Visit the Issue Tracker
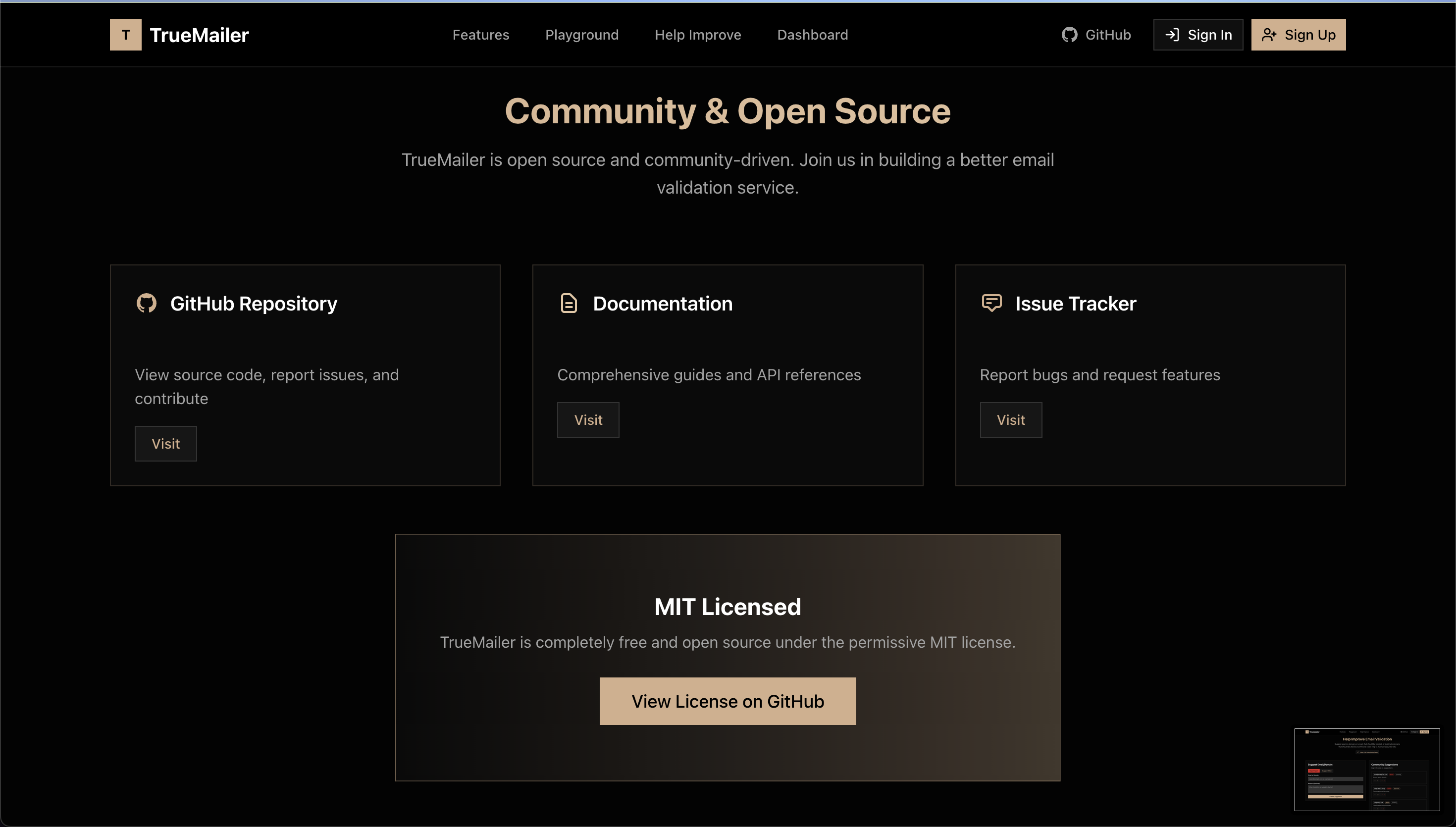 1010,420
